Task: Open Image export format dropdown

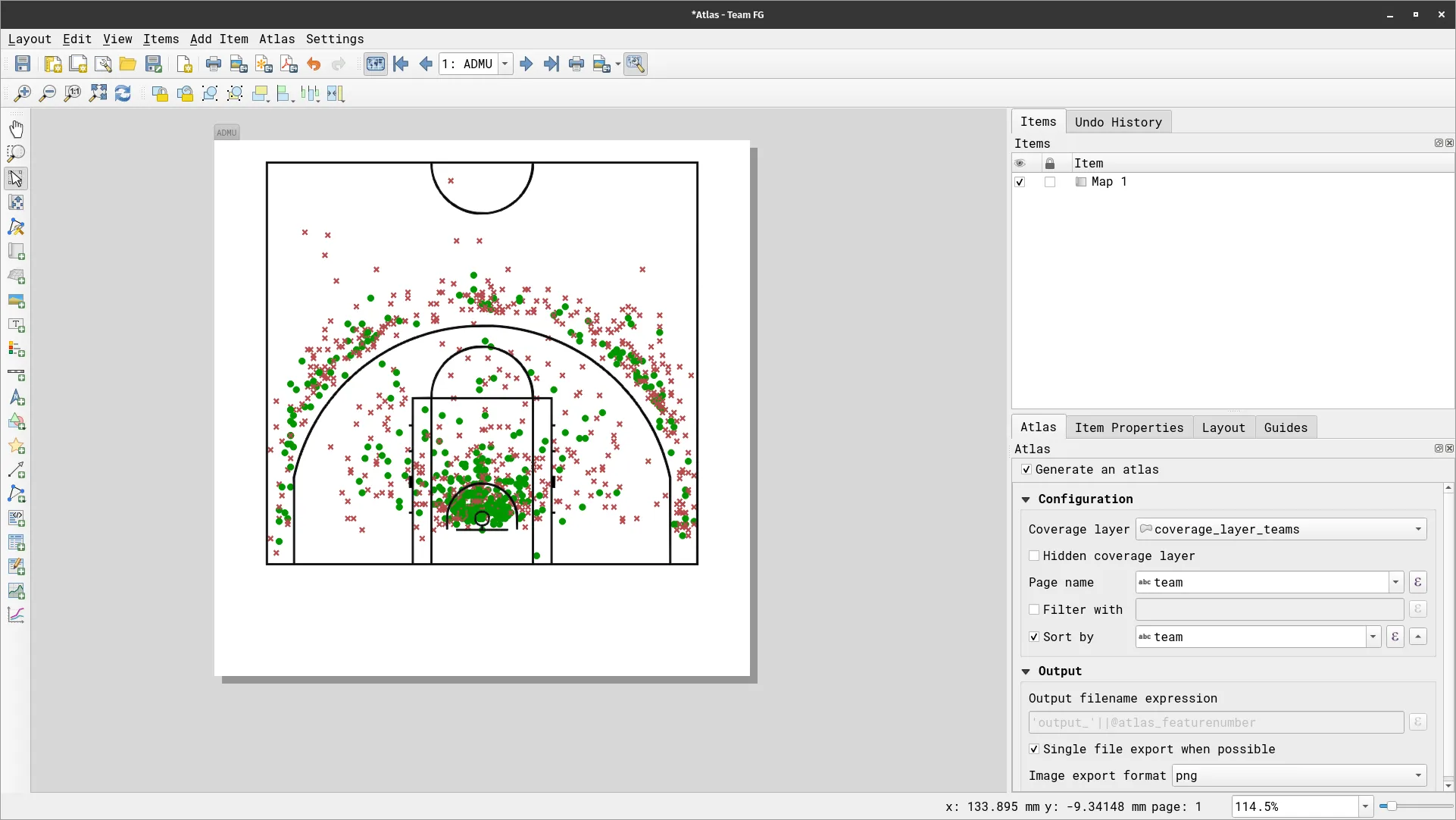Action: [1298, 776]
